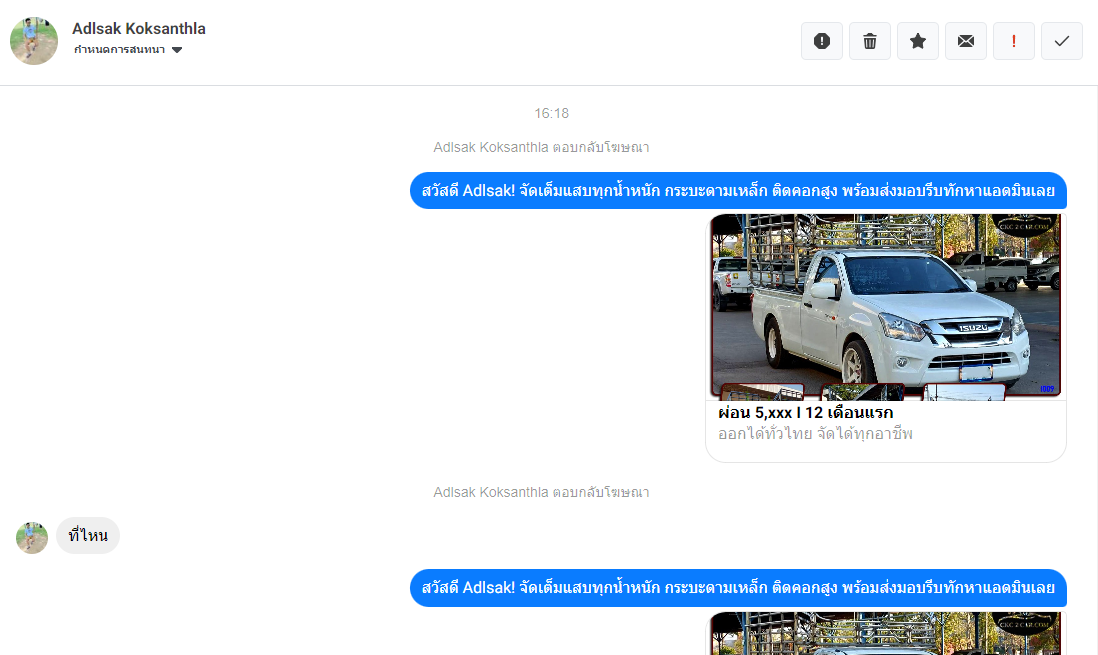Delete the conversation with the trash icon
This screenshot has width=1098, height=655.
coord(870,41)
